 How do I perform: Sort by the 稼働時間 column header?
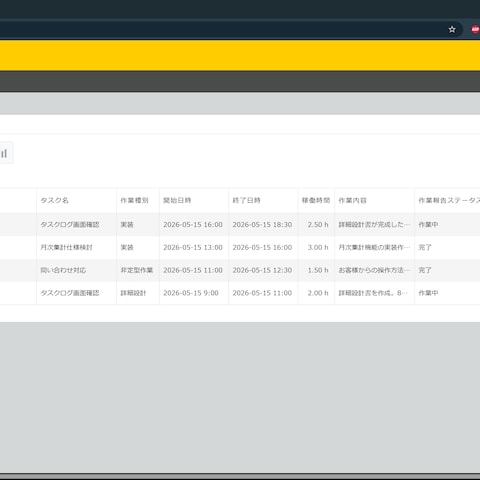click(316, 200)
